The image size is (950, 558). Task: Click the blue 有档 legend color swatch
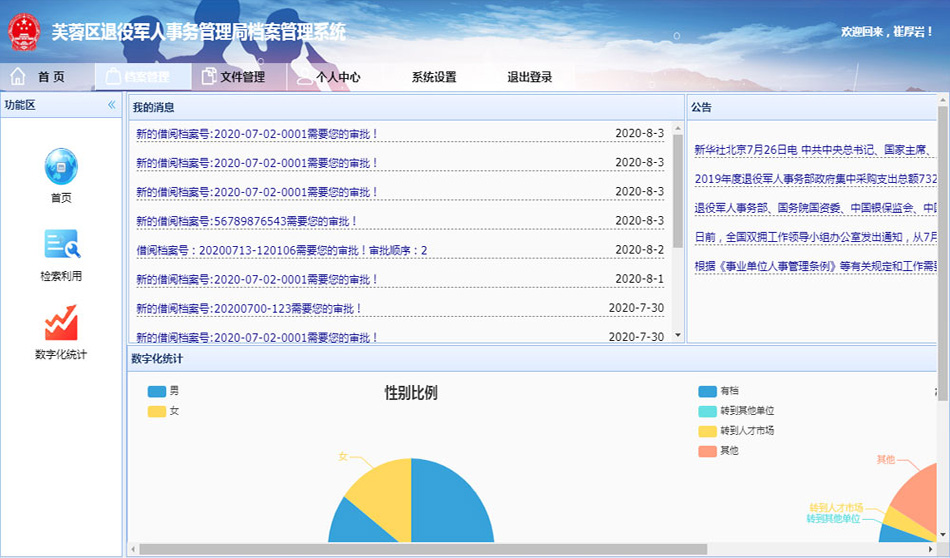(x=708, y=392)
